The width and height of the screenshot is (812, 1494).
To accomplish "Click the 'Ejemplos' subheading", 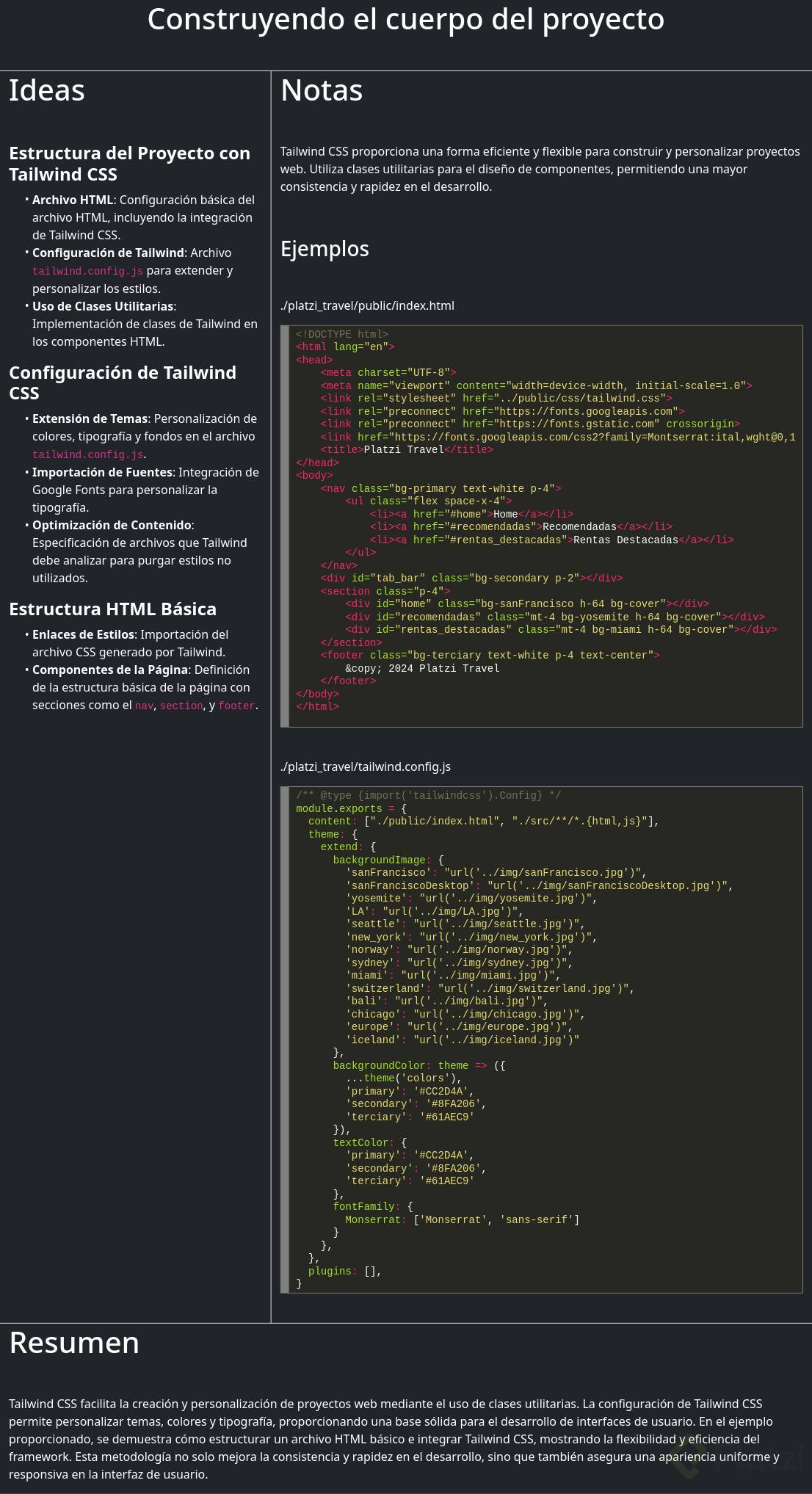I will point(325,249).
